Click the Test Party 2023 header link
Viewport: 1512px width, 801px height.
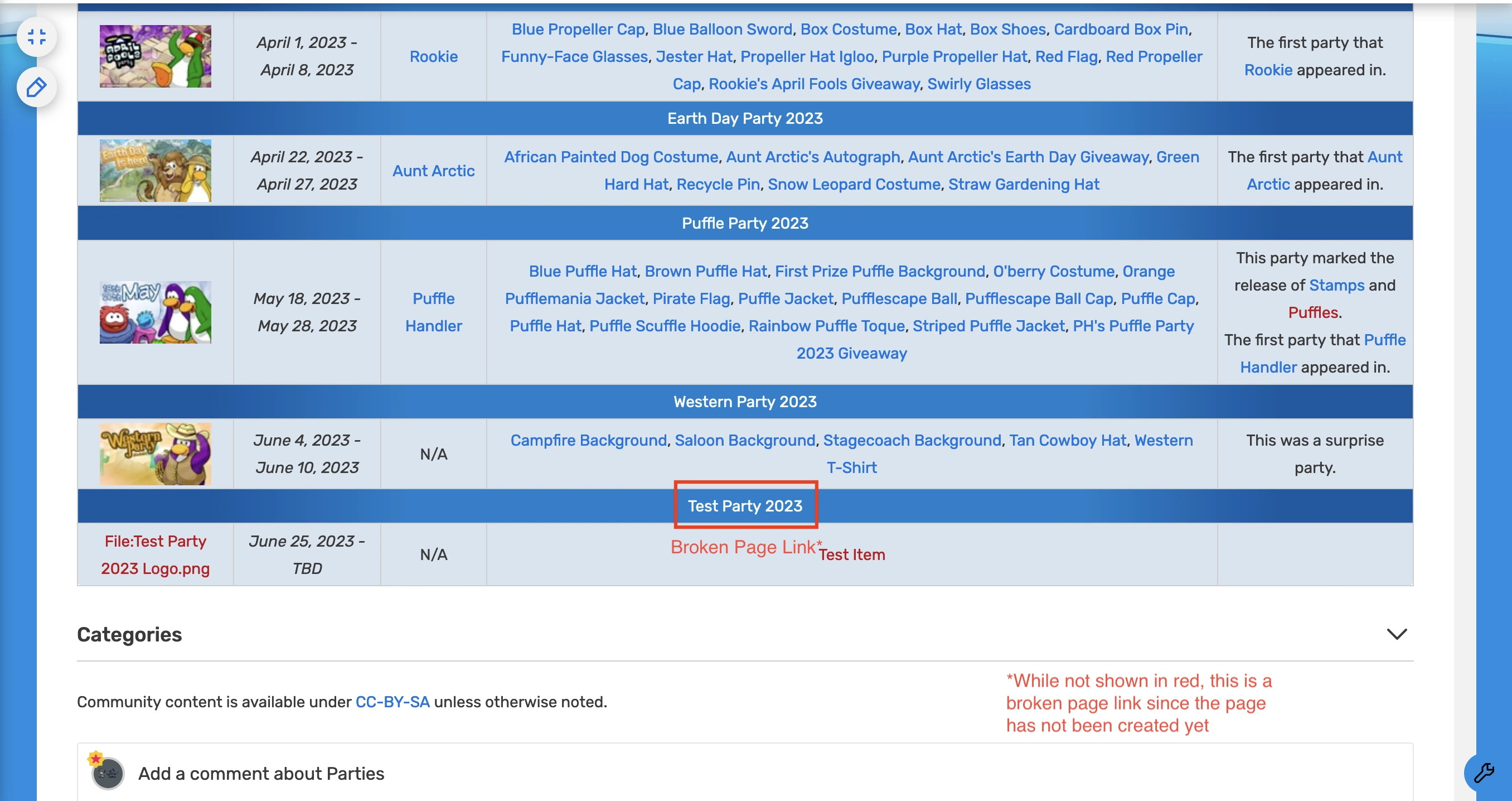tap(744, 505)
